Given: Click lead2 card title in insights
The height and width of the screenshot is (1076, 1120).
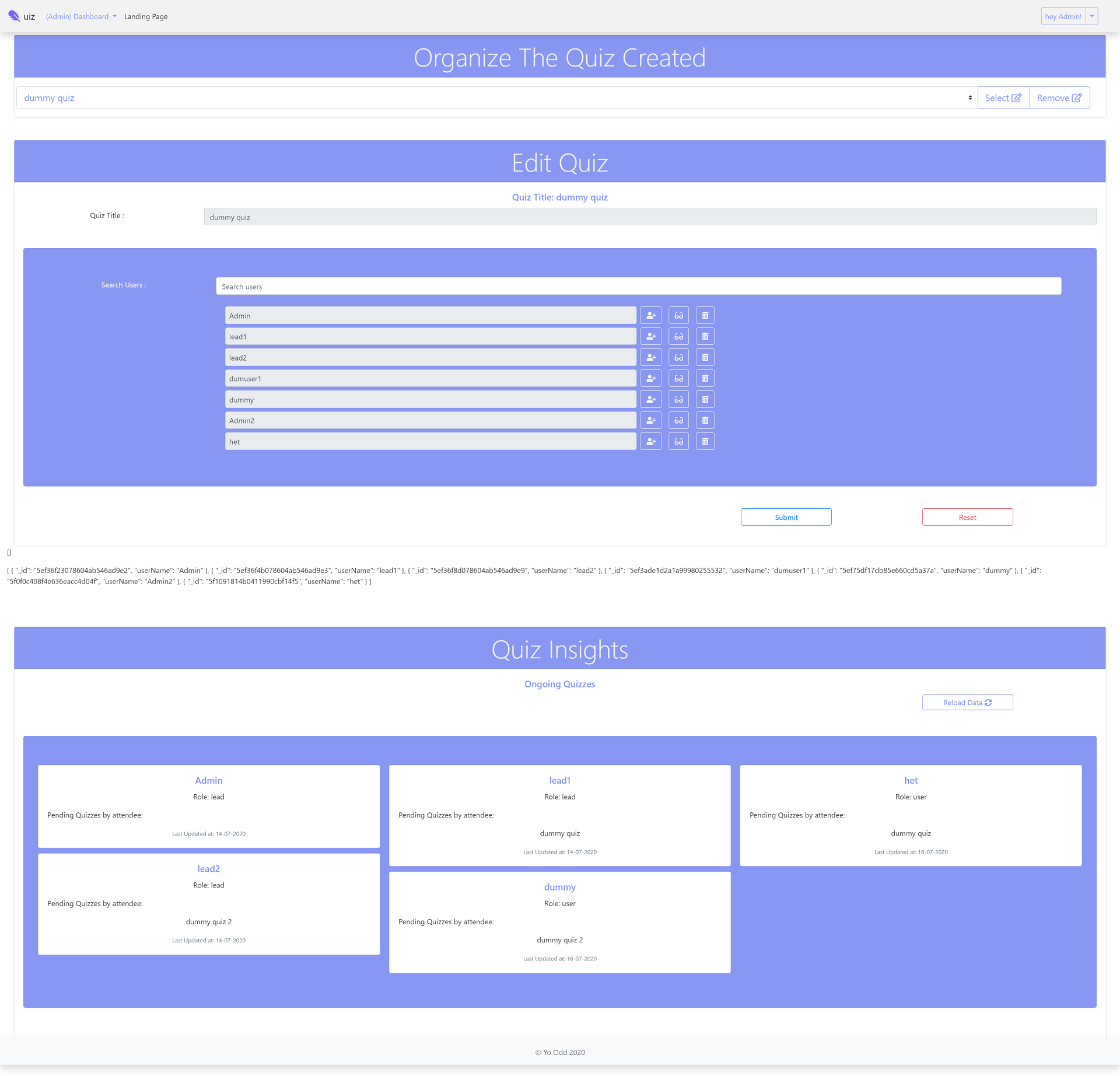Looking at the screenshot, I should tap(209, 869).
